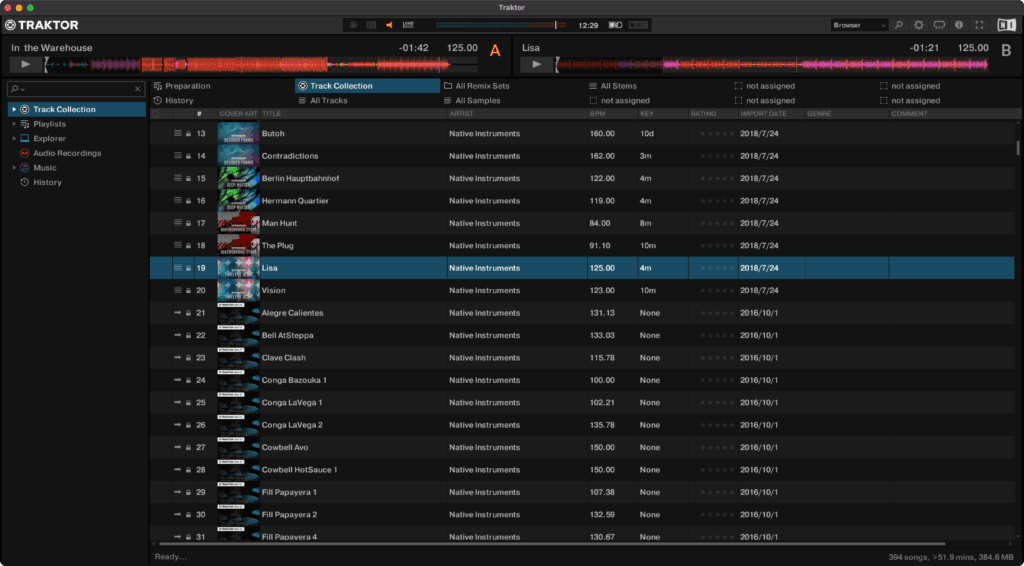Image resolution: width=1024 pixels, height=566 pixels.
Task: Sort the track list by BPM column
Action: coord(598,114)
